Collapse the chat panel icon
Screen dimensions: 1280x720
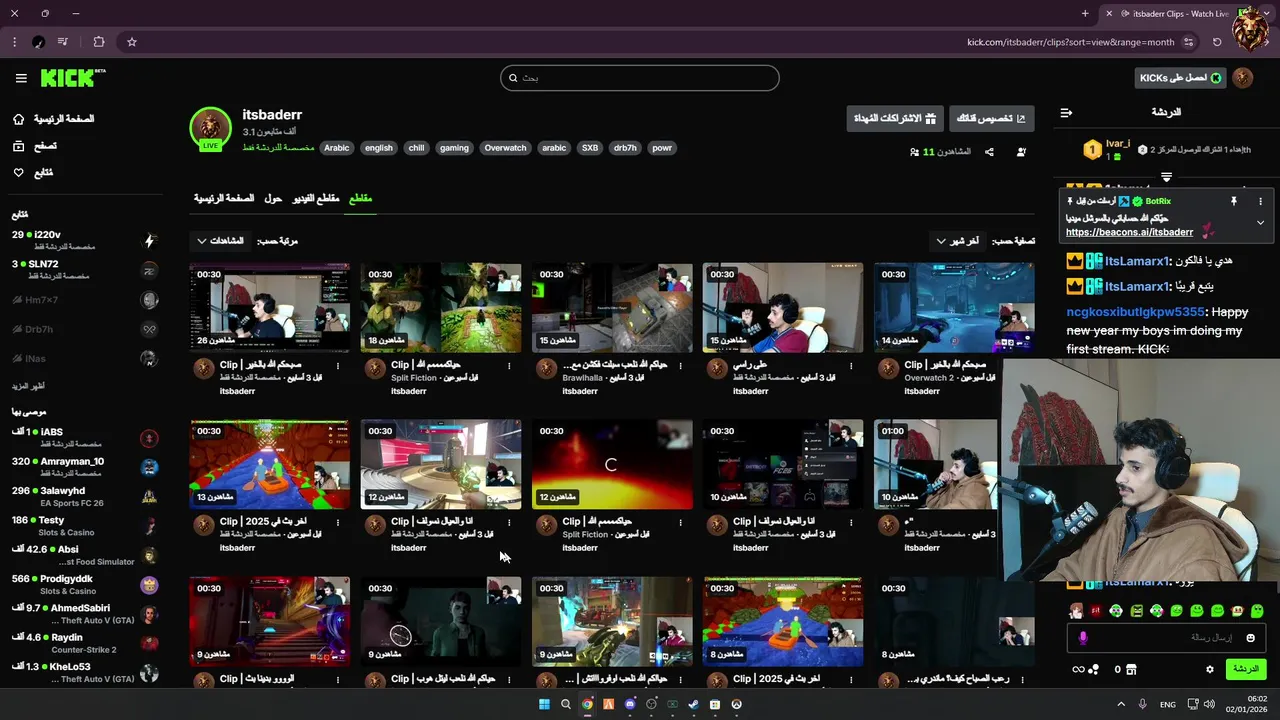click(x=1066, y=113)
